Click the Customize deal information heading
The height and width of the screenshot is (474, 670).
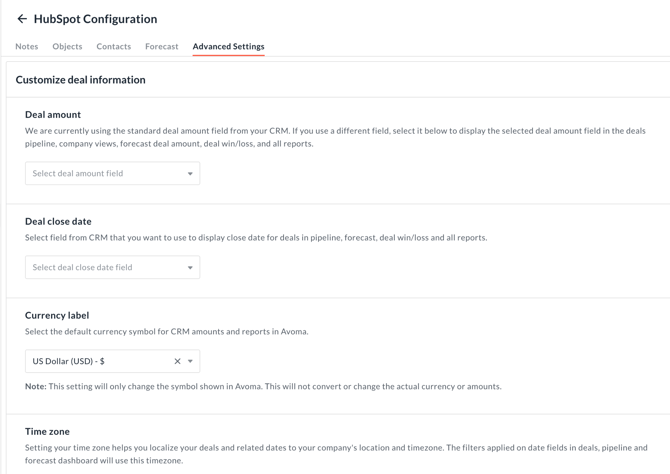[80, 80]
